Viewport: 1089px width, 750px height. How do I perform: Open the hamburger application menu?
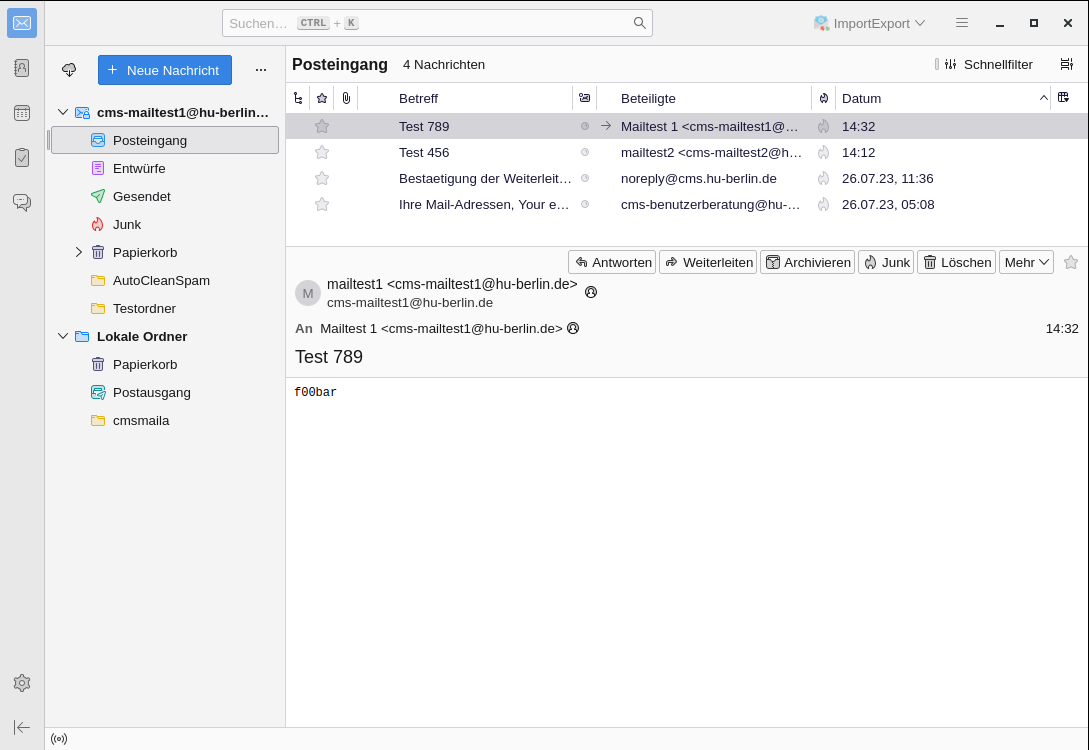(962, 23)
